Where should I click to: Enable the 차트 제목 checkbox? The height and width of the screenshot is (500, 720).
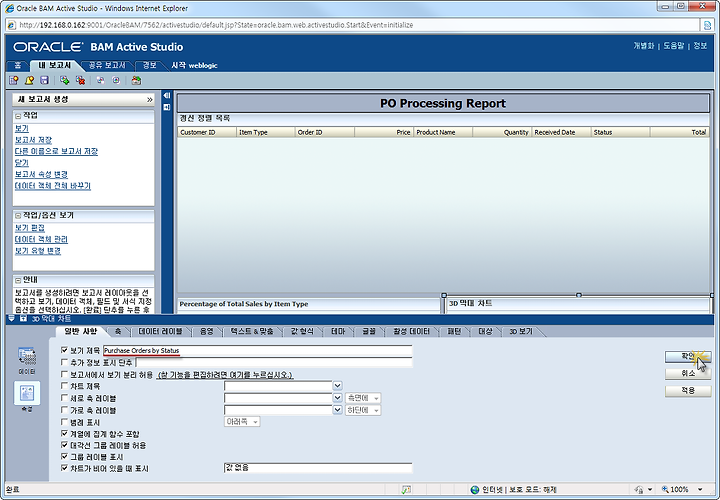pos(64,386)
